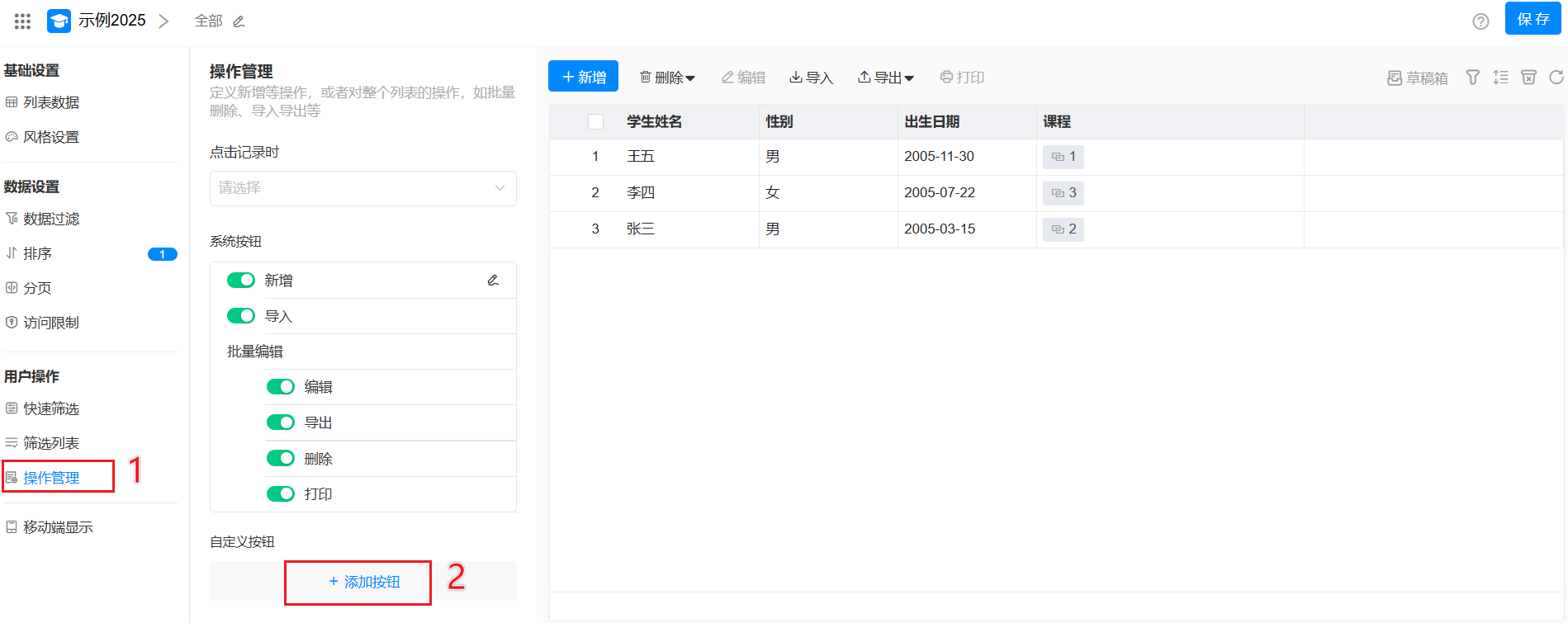
Task: Turn off the 打印 toggle switch
Action: pyautogui.click(x=281, y=494)
